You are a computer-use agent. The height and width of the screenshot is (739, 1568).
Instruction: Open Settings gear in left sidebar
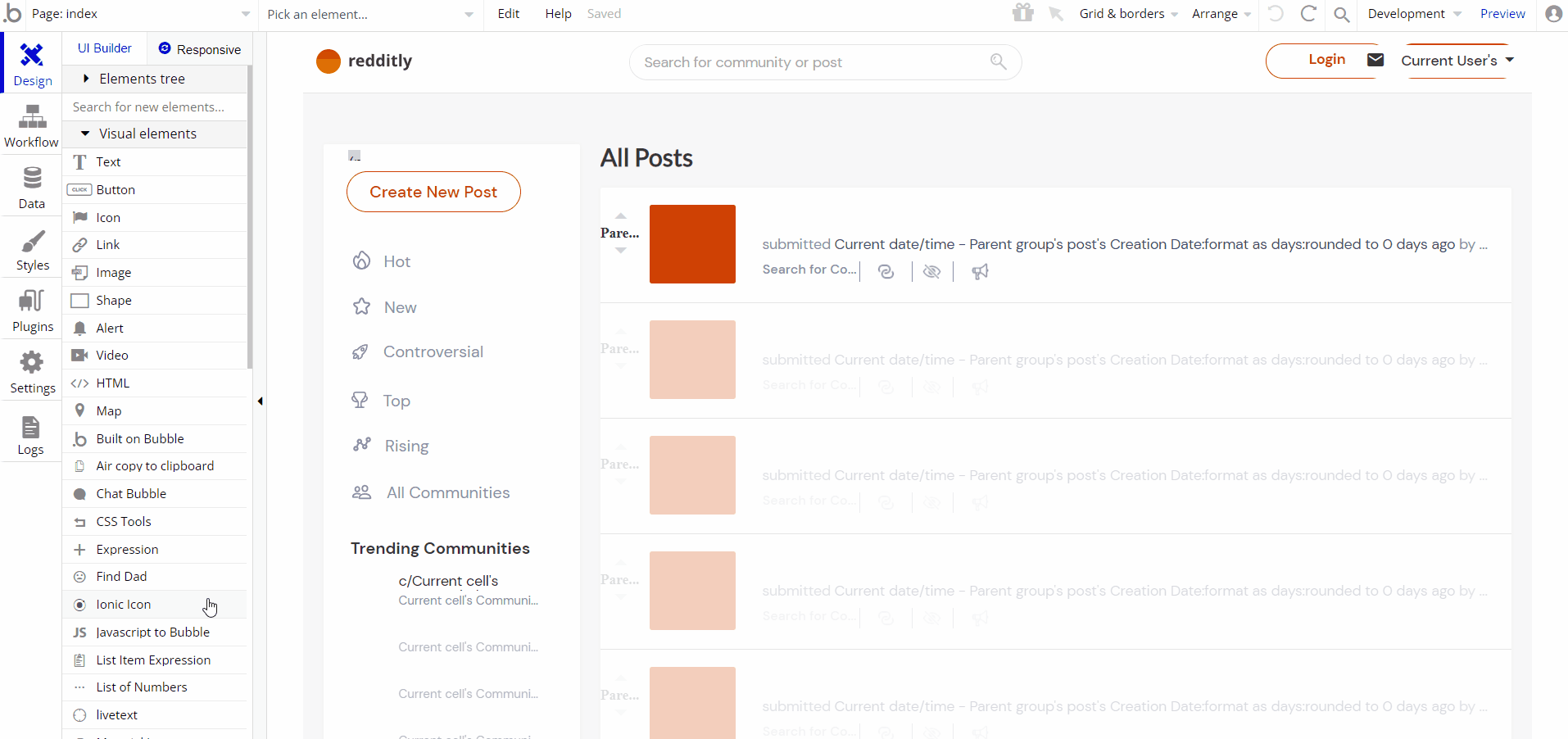(32, 373)
